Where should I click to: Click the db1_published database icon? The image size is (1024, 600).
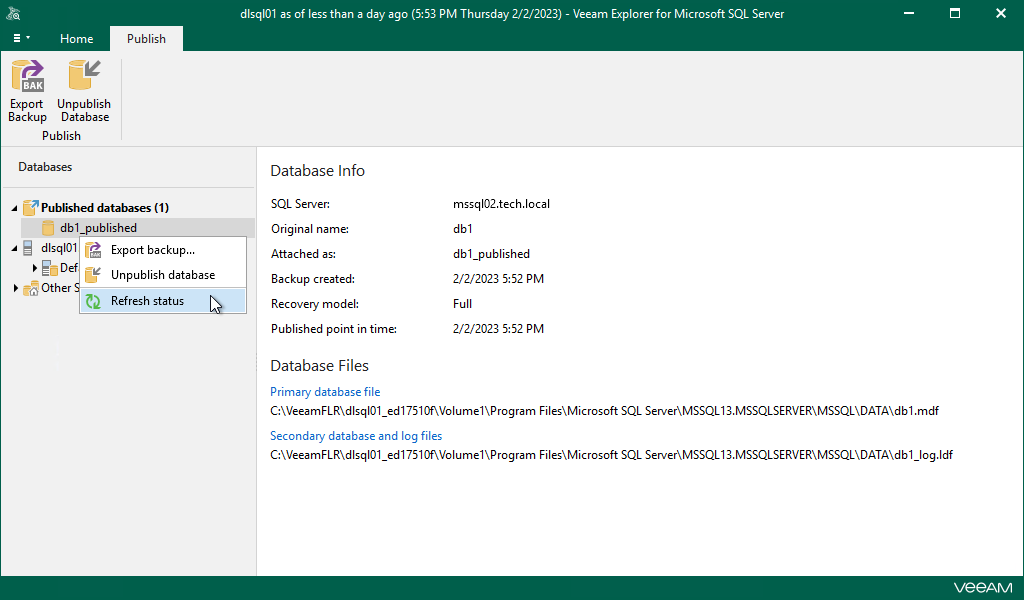(48, 227)
